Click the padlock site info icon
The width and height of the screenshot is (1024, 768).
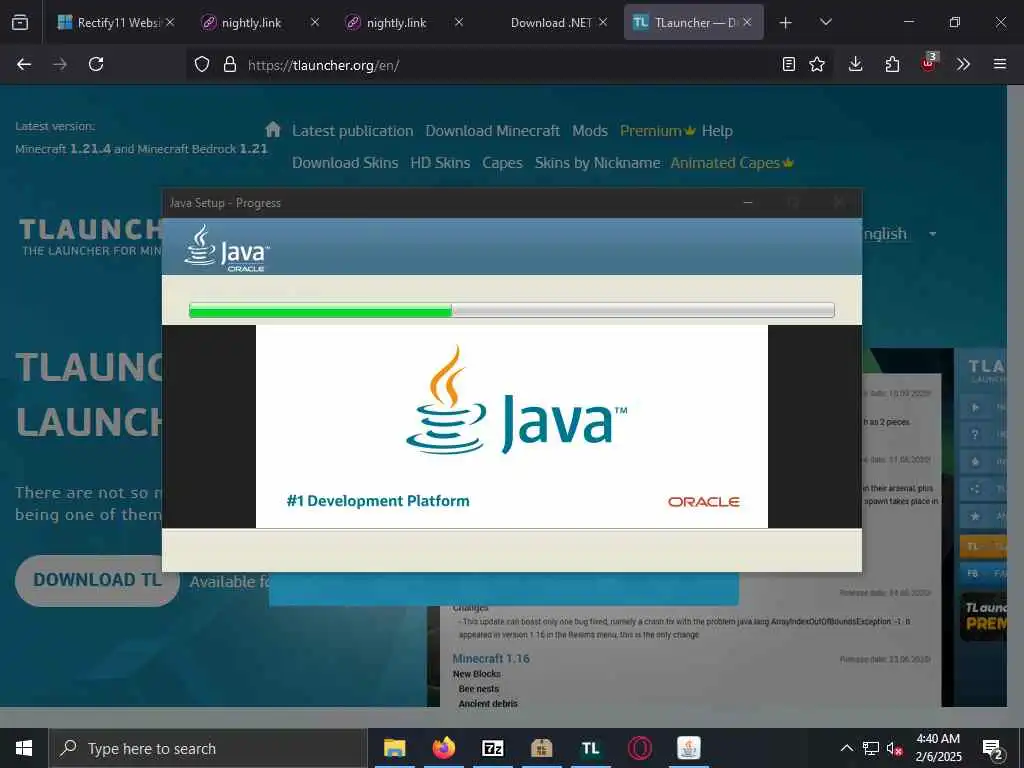pyautogui.click(x=229, y=64)
